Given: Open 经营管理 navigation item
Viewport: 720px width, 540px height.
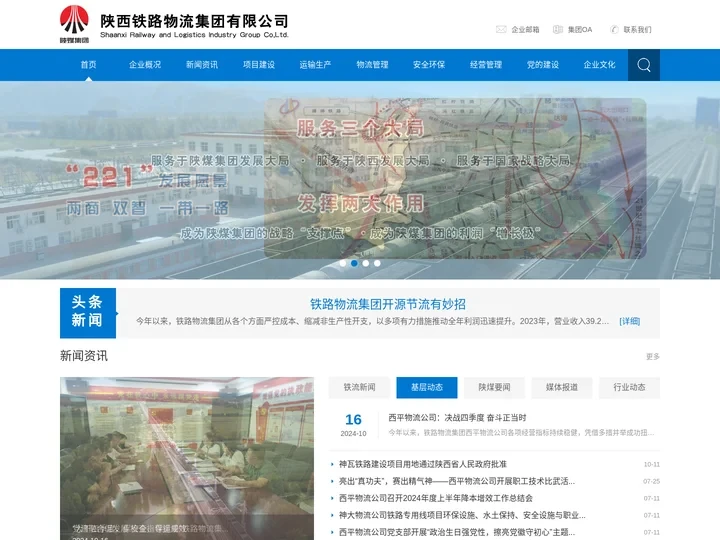Looking at the screenshot, I should pos(486,65).
